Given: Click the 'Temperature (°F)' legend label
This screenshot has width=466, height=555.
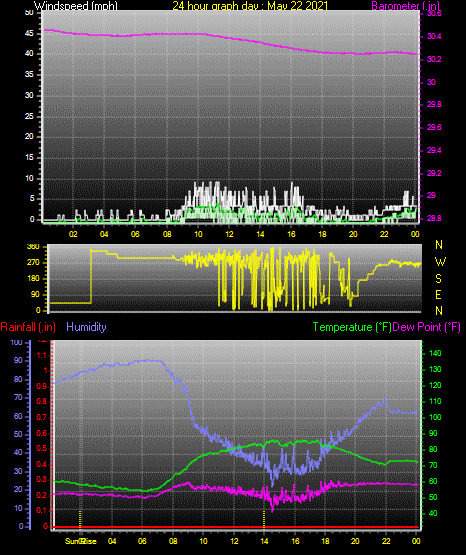Looking at the screenshot, I should 352,327.
